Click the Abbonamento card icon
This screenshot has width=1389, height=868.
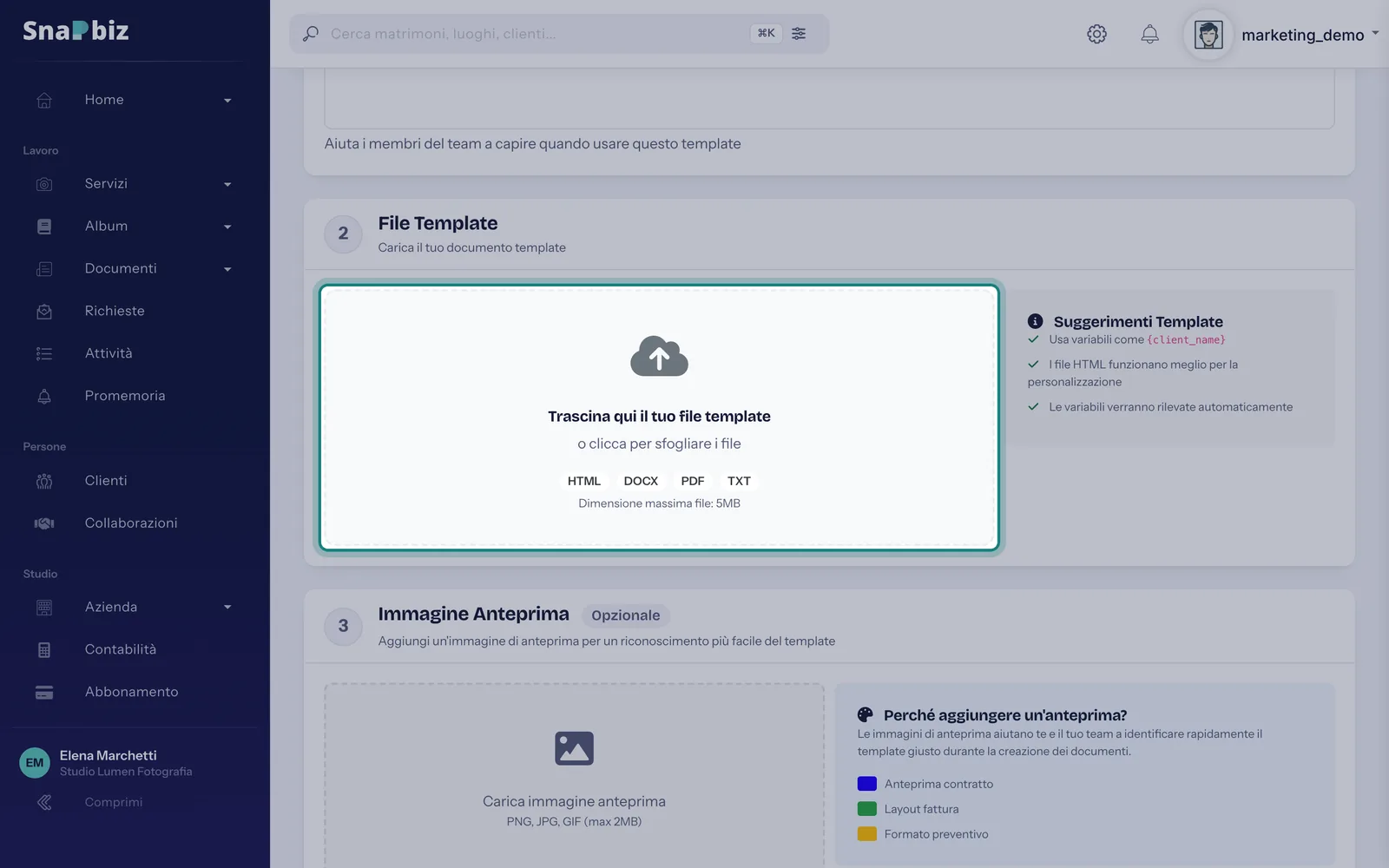click(44, 693)
